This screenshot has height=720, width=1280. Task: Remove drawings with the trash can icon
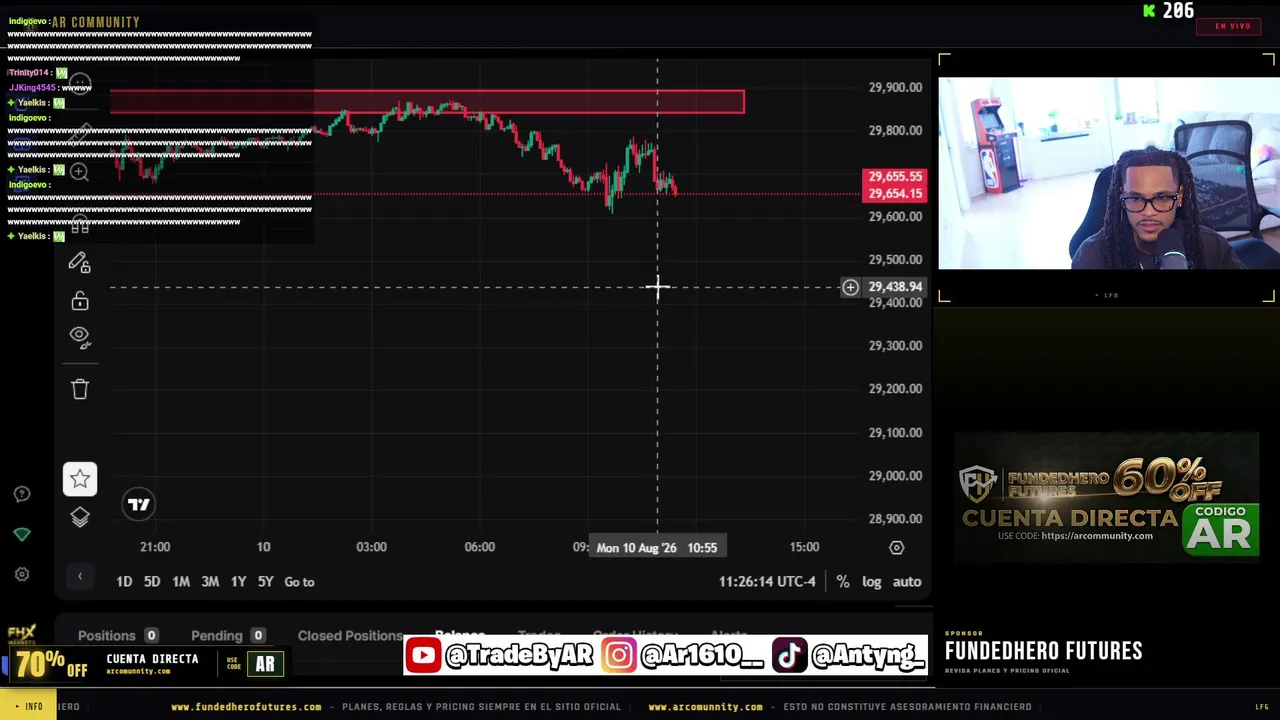click(80, 389)
